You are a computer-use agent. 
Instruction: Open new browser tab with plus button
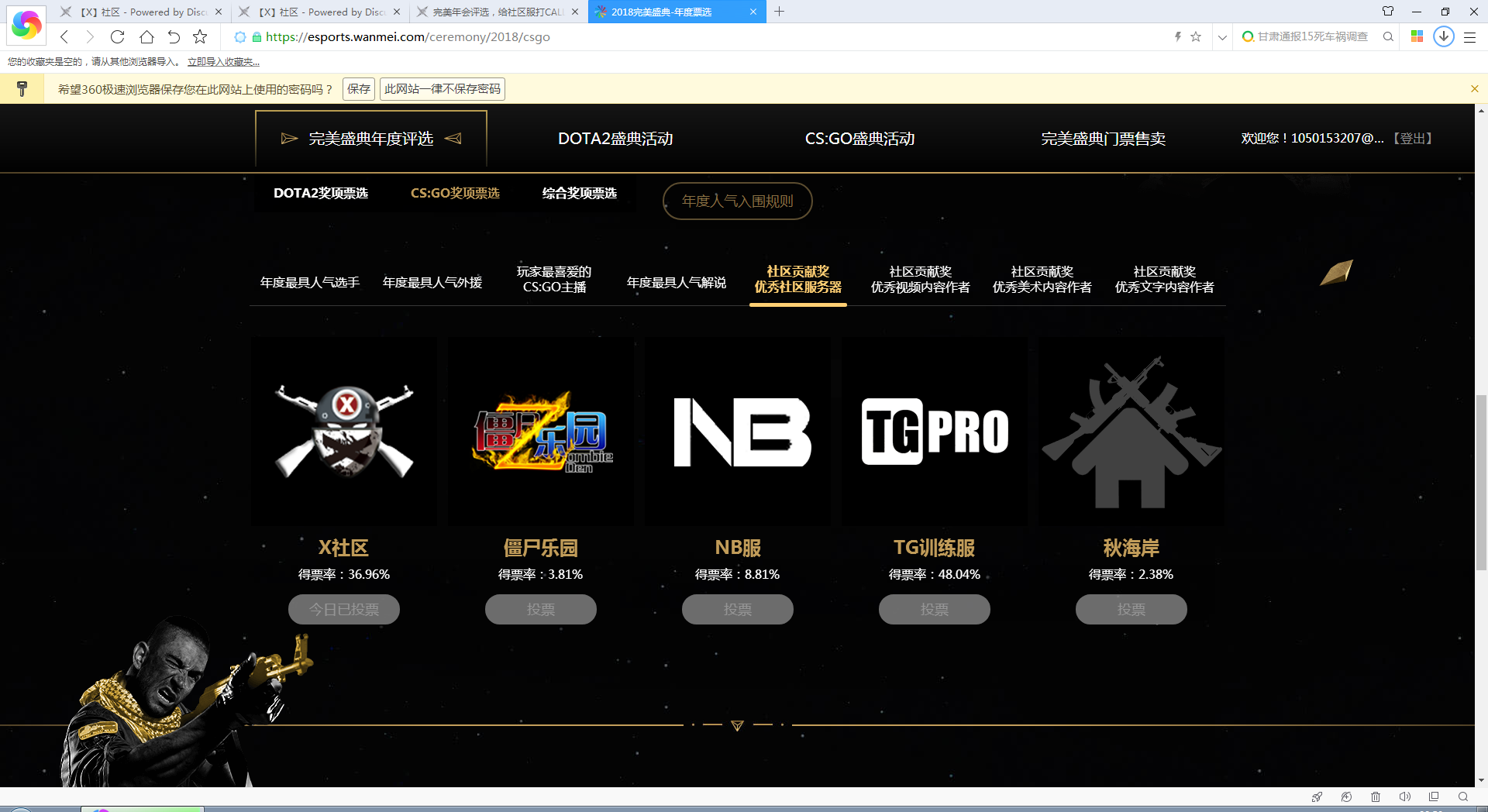pyautogui.click(x=780, y=12)
